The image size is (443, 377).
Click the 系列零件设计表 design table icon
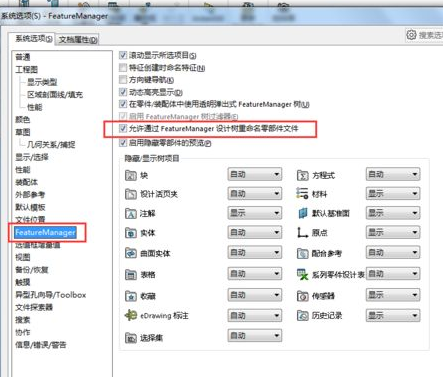302,274
